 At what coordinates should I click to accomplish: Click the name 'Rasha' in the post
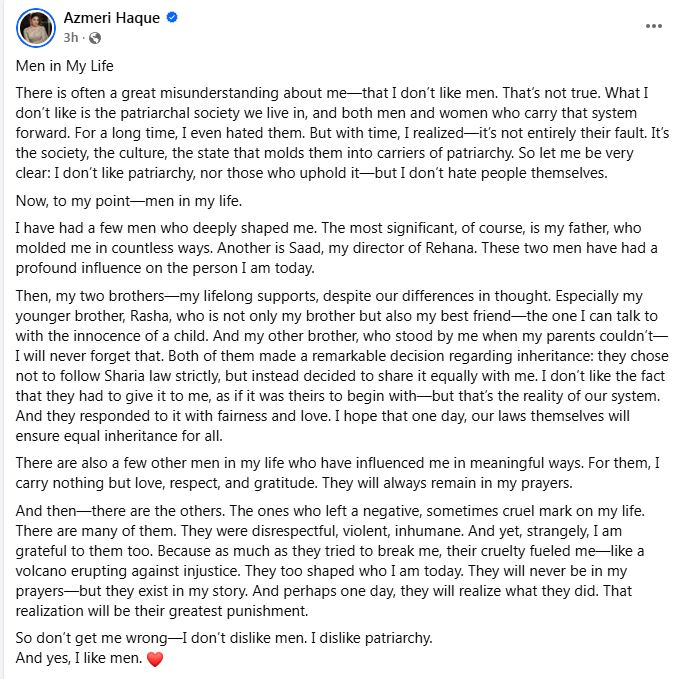[x=149, y=316]
